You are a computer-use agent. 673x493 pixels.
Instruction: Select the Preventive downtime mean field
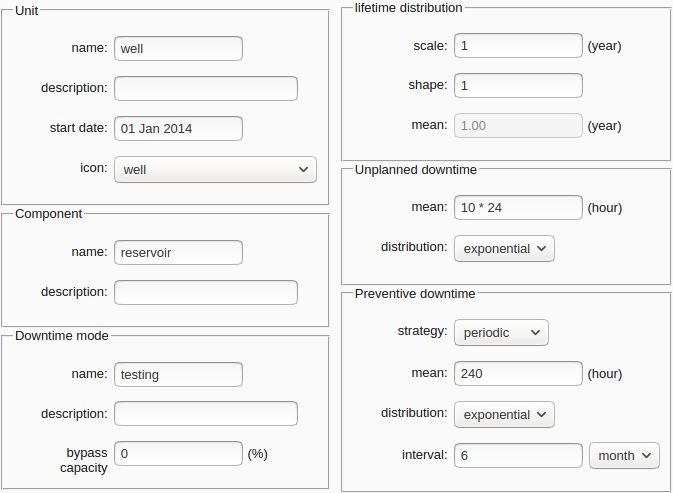click(518, 374)
